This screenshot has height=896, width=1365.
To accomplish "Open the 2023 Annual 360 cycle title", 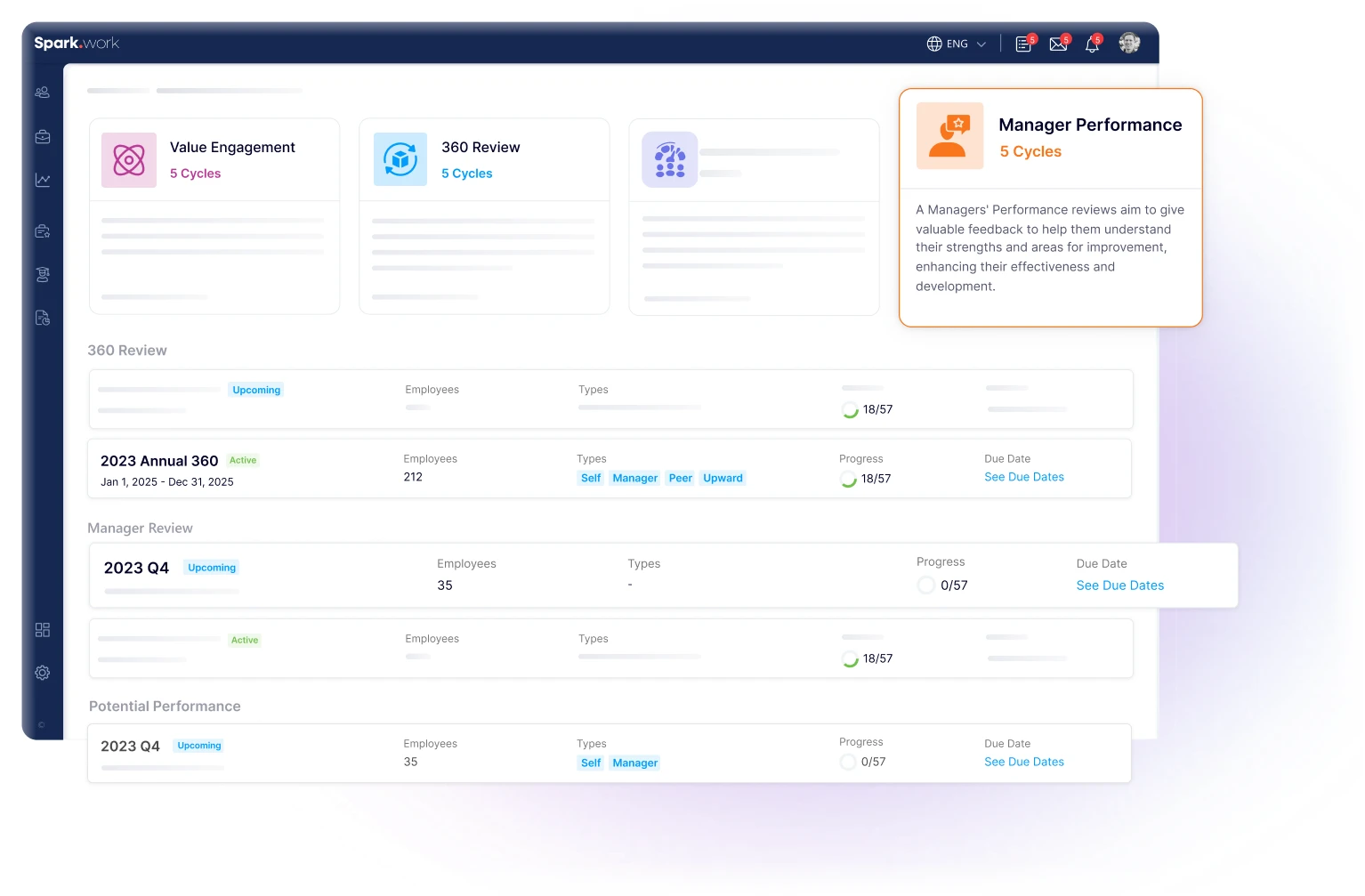I will (159, 461).
